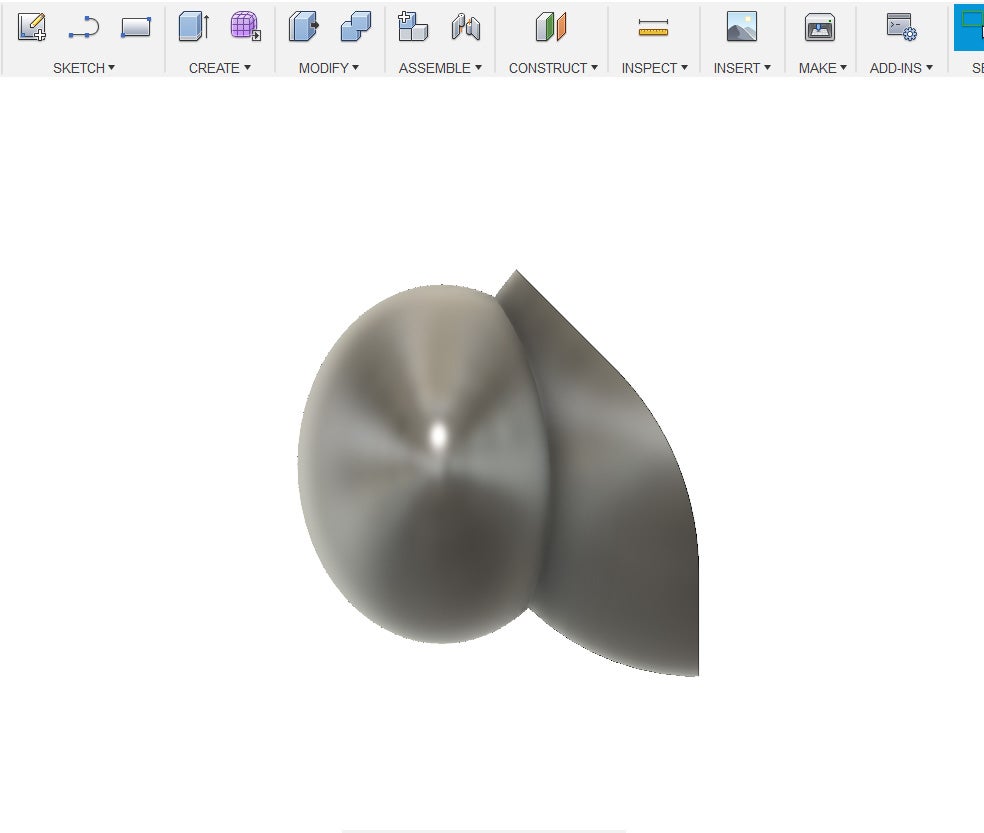Click the purple Create Form icon
This screenshot has width=984, height=833.
(x=245, y=27)
